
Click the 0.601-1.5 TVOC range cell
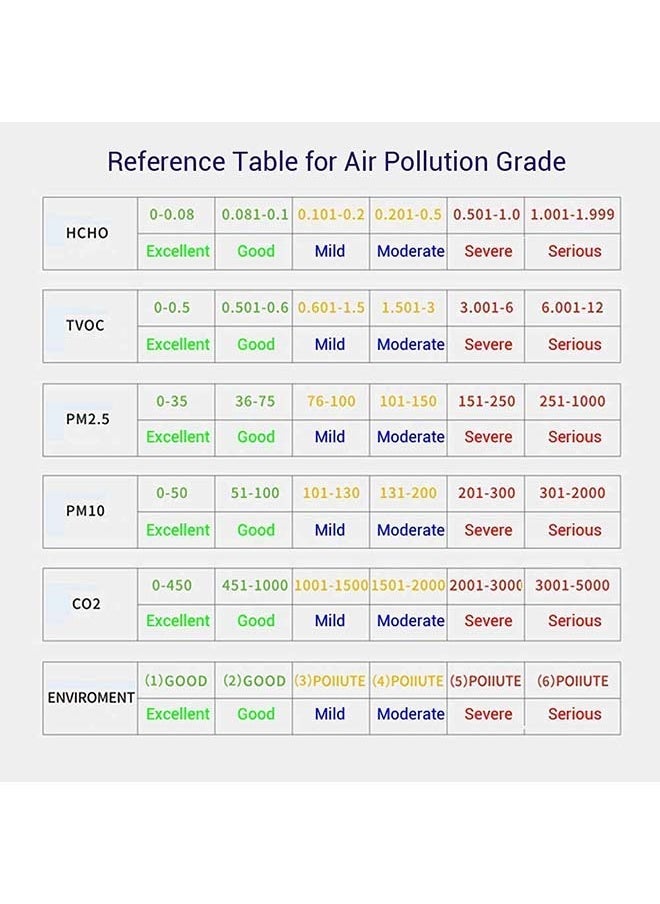pos(331,308)
